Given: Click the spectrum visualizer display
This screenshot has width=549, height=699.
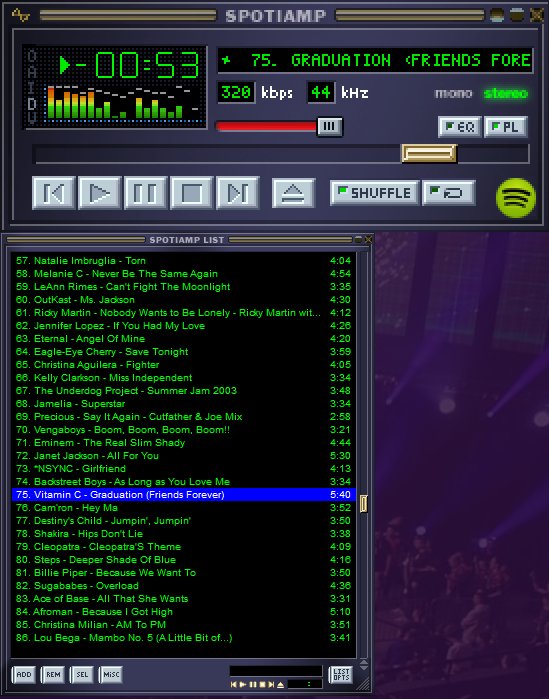Looking at the screenshot, I should [123, 103].
